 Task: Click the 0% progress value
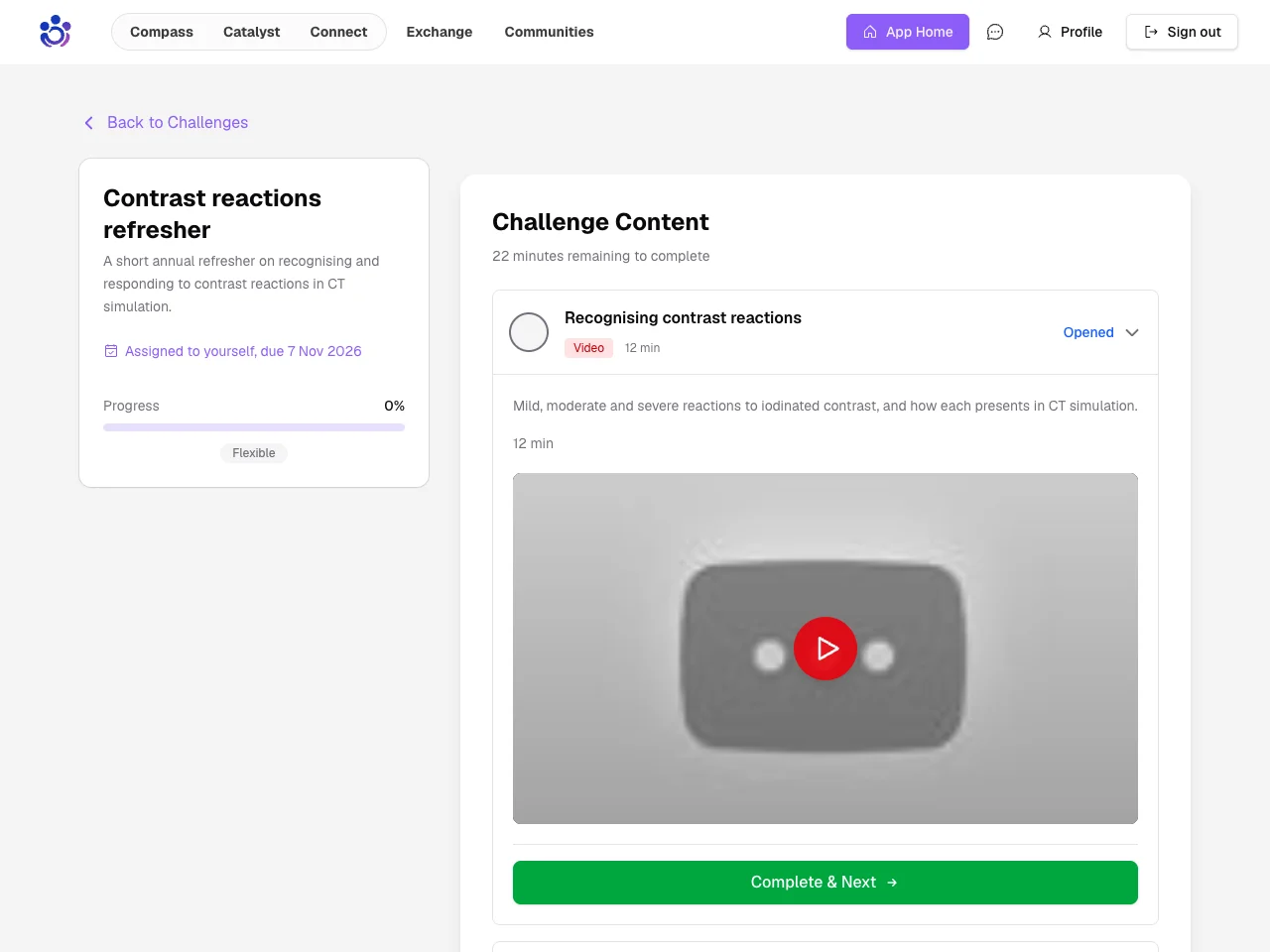click(x=394, y=406)
